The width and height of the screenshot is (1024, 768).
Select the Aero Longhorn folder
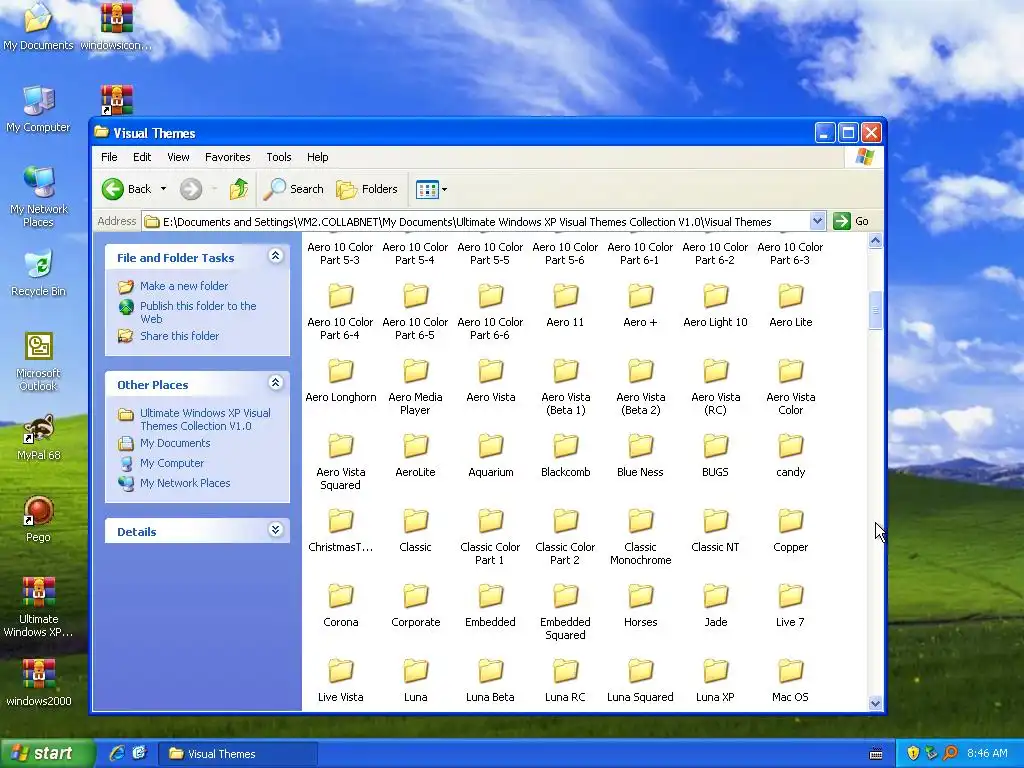[x=341, y=381]
